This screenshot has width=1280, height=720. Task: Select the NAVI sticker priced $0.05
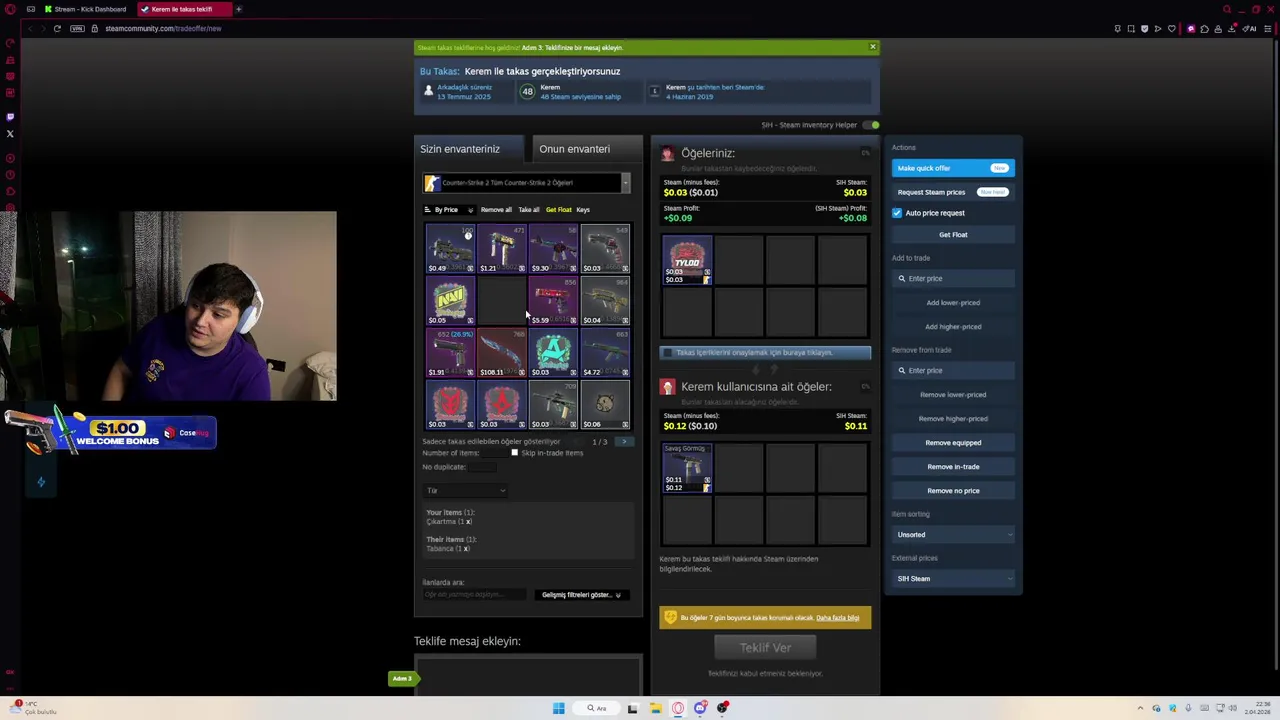(450, 300)
